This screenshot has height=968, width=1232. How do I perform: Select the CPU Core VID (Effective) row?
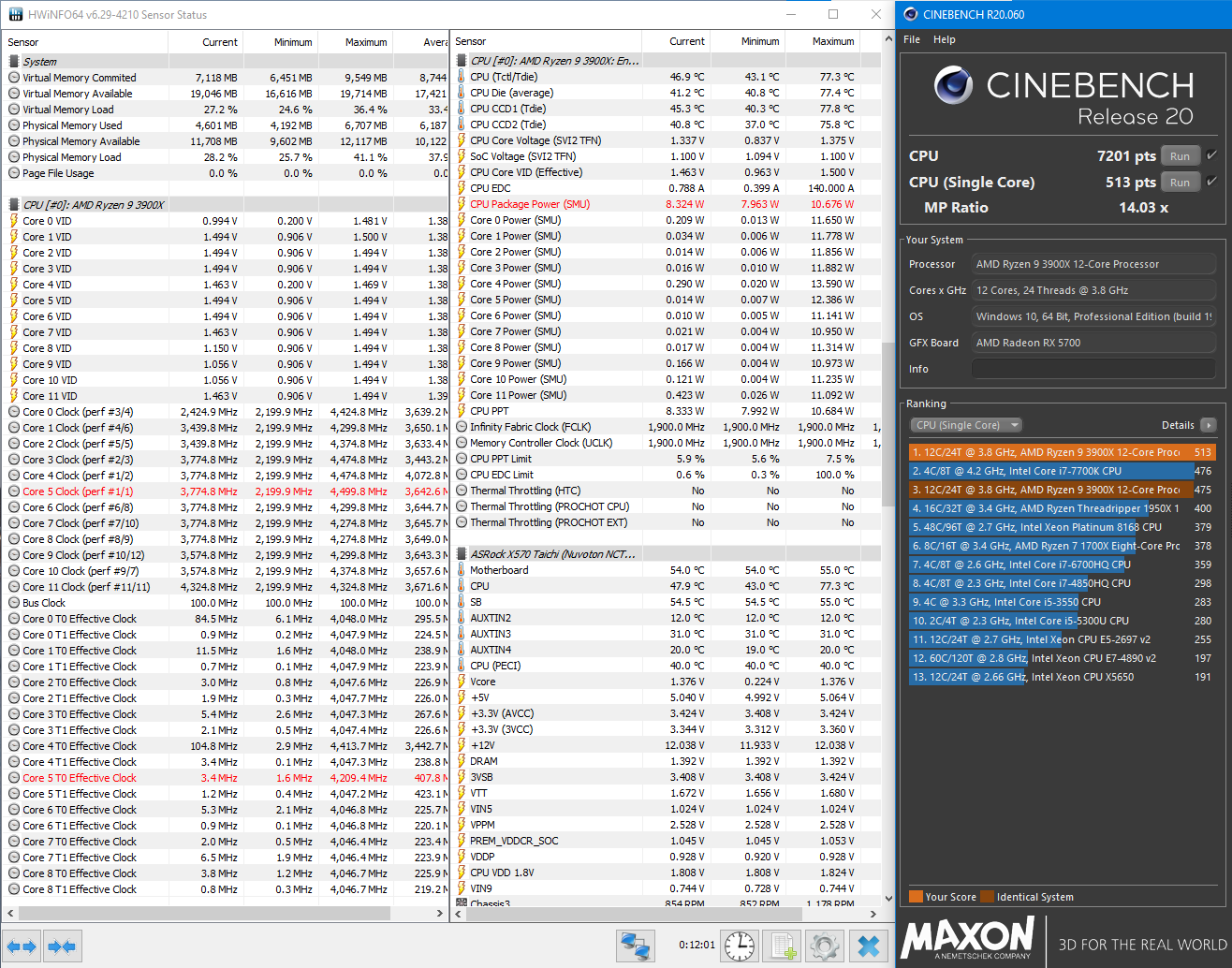pos(667,172)
